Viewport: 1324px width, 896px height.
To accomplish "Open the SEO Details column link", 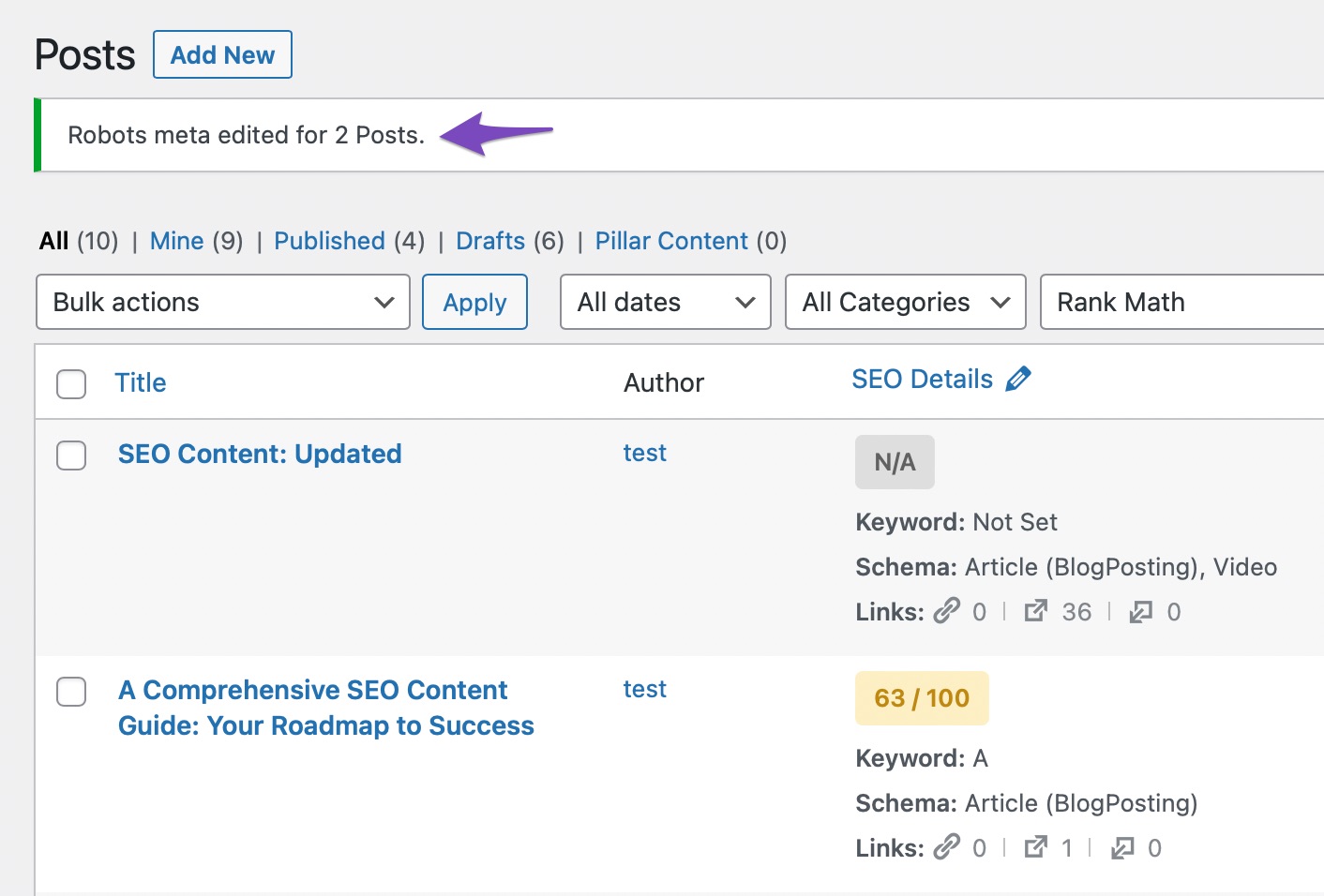I will pyautogui.click(x=922, y=379).
